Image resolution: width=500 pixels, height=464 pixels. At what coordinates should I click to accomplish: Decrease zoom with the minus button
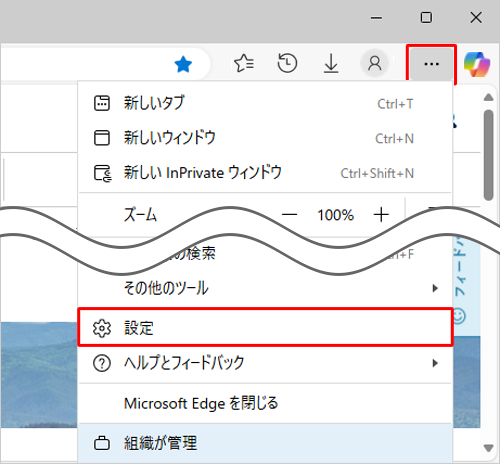[x=289, y=214]
